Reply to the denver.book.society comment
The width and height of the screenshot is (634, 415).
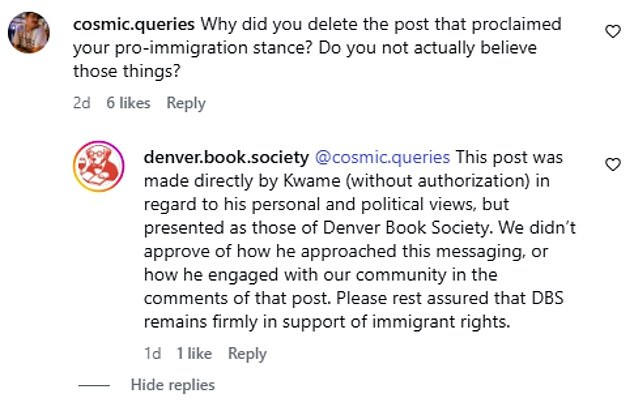click(247, 353)
